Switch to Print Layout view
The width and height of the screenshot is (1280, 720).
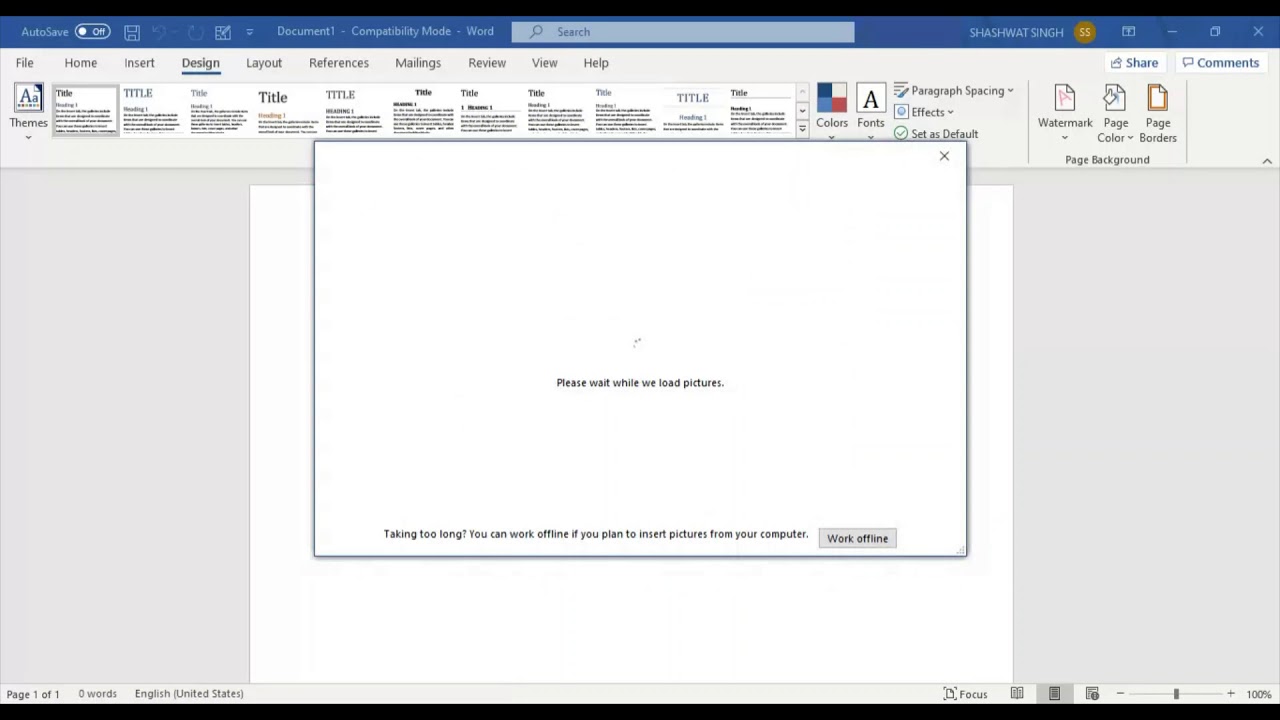click(1054, 694)
